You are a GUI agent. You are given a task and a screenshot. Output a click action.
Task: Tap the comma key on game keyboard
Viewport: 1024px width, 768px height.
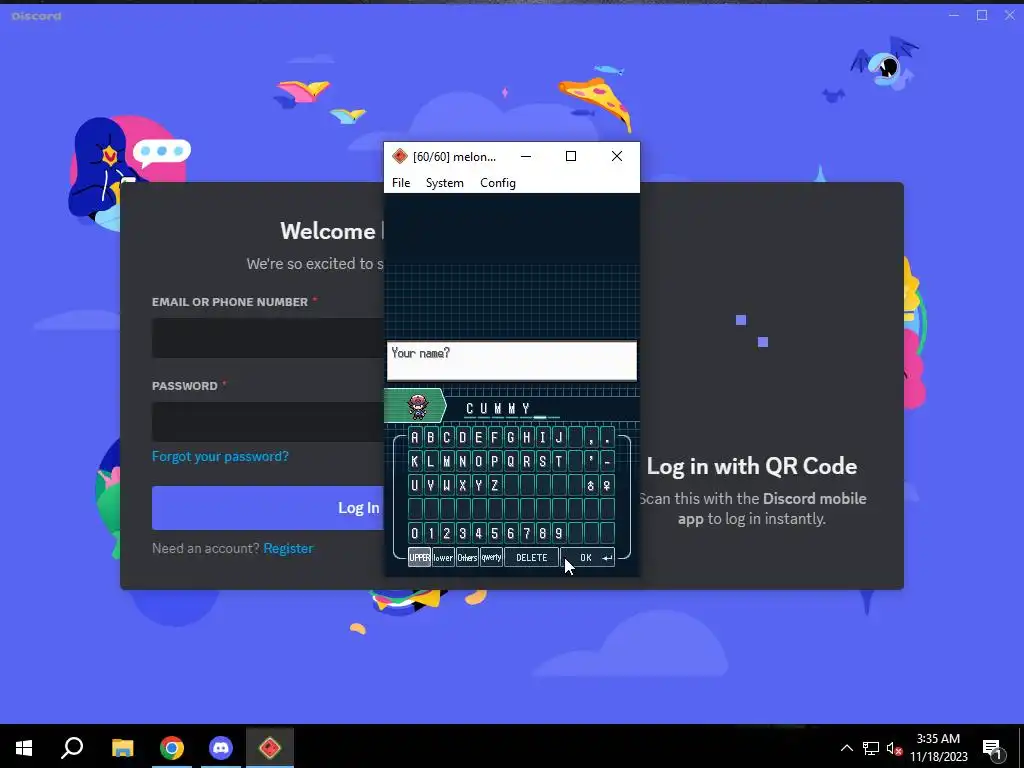tap(591, 437)
